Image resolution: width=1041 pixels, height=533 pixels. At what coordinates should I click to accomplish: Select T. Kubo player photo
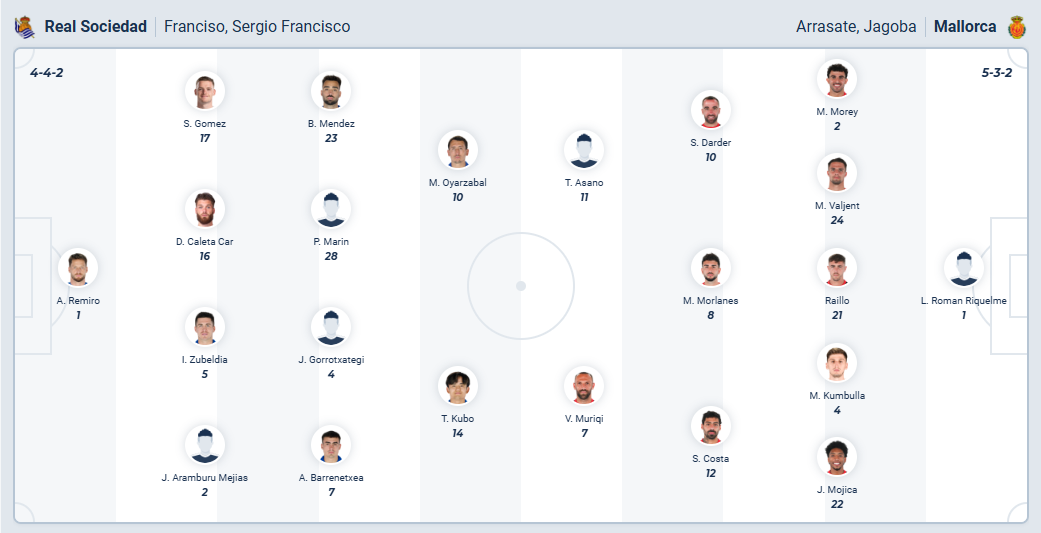click(458, 387)
